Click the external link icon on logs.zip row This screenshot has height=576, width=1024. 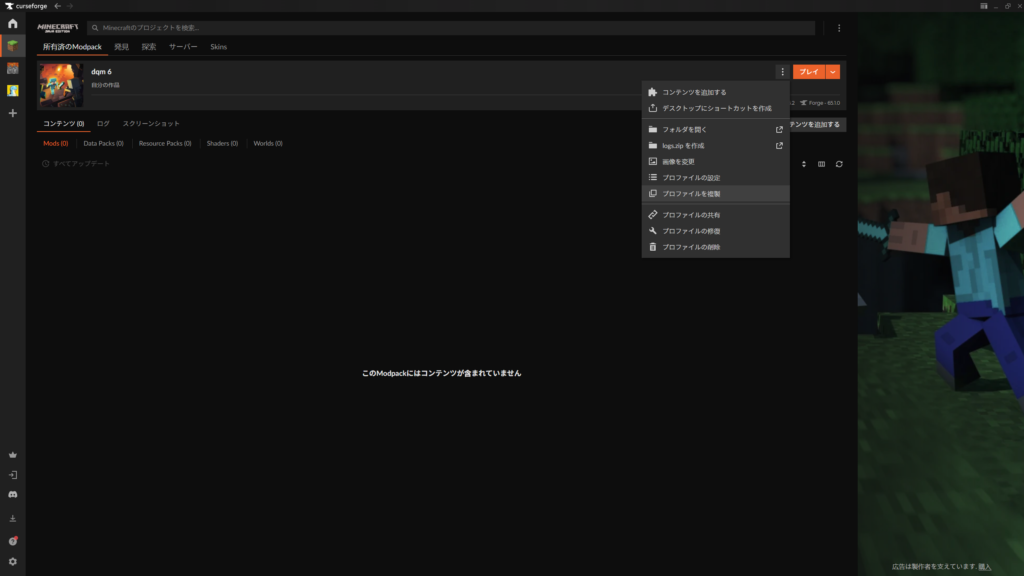(779, 146)
